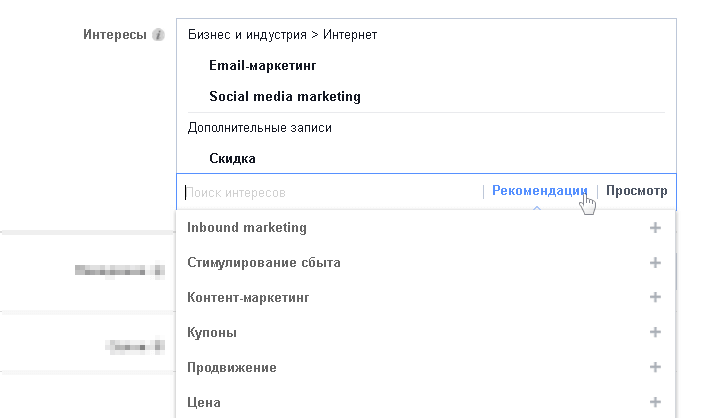
Task: Click the plus icon next to Цена
Action: coord(656,402)
